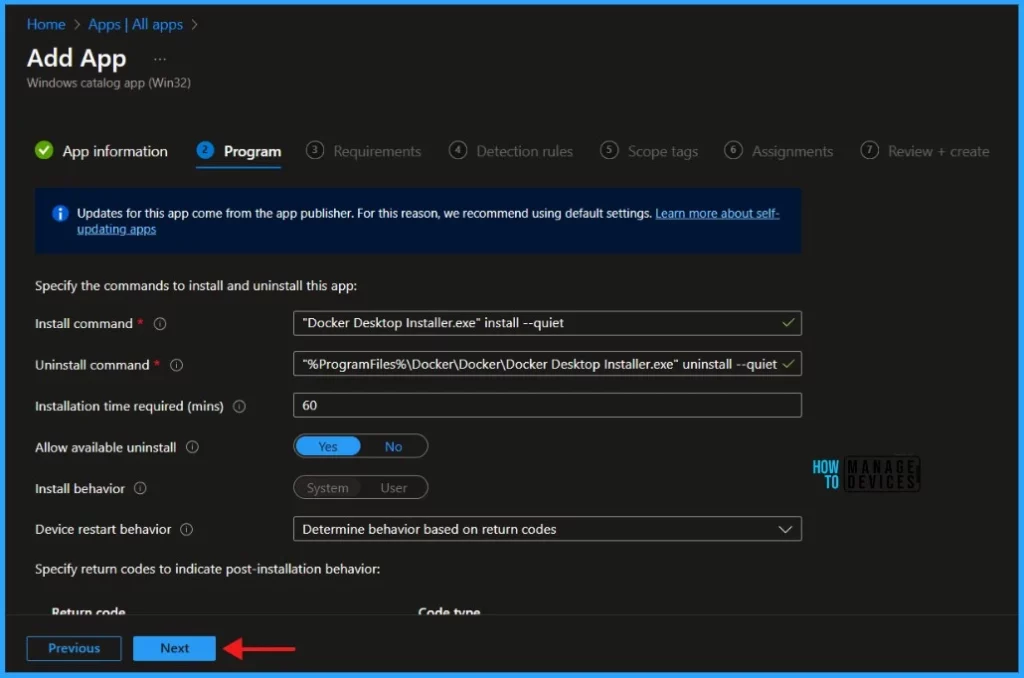Open the ellipsis menu beside Add App
The image size is (1024, 678).
coord(160,59)
